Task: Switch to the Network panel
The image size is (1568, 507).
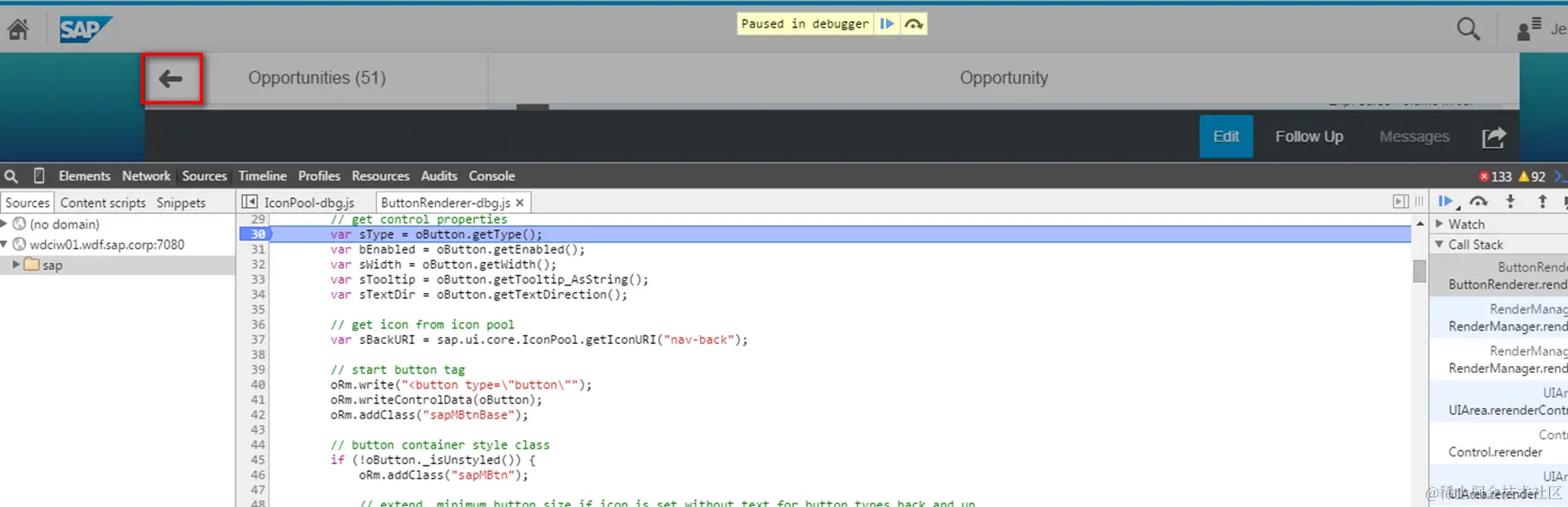Action: (x=146, y=176)
